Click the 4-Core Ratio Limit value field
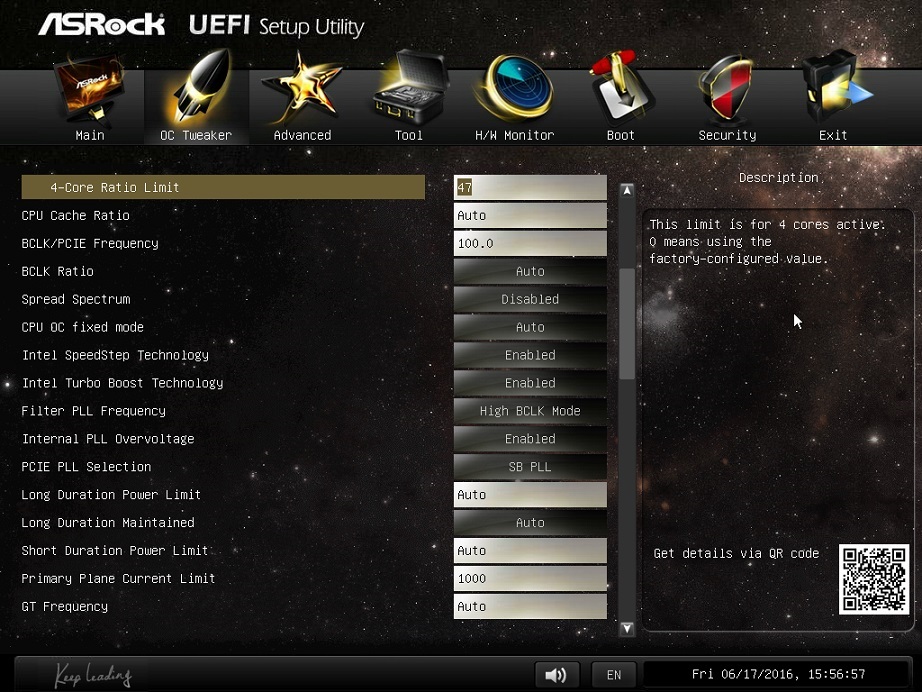 coord(530,188)
